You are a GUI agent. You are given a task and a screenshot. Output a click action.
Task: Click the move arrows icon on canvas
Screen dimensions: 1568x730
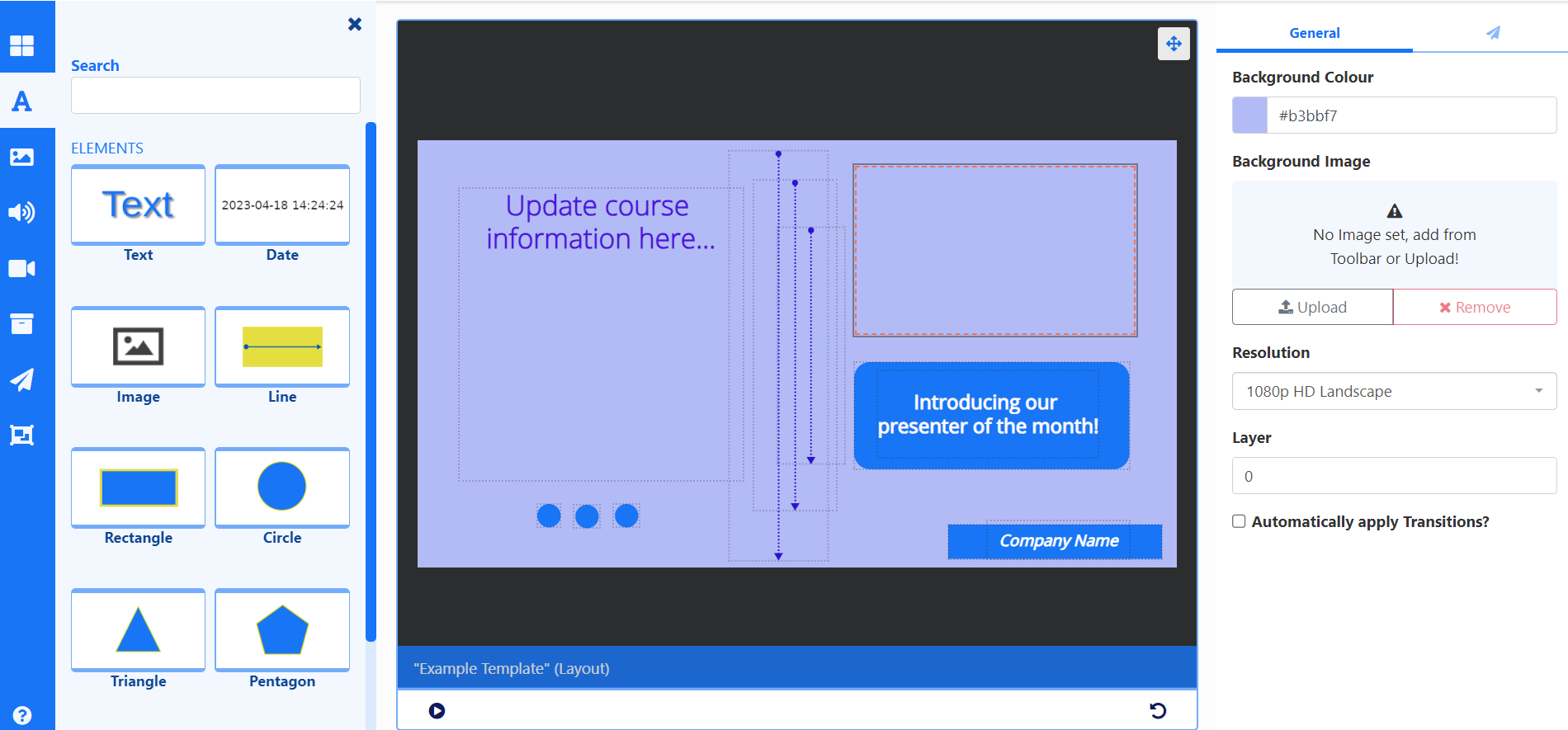[x=1173, y=44]
